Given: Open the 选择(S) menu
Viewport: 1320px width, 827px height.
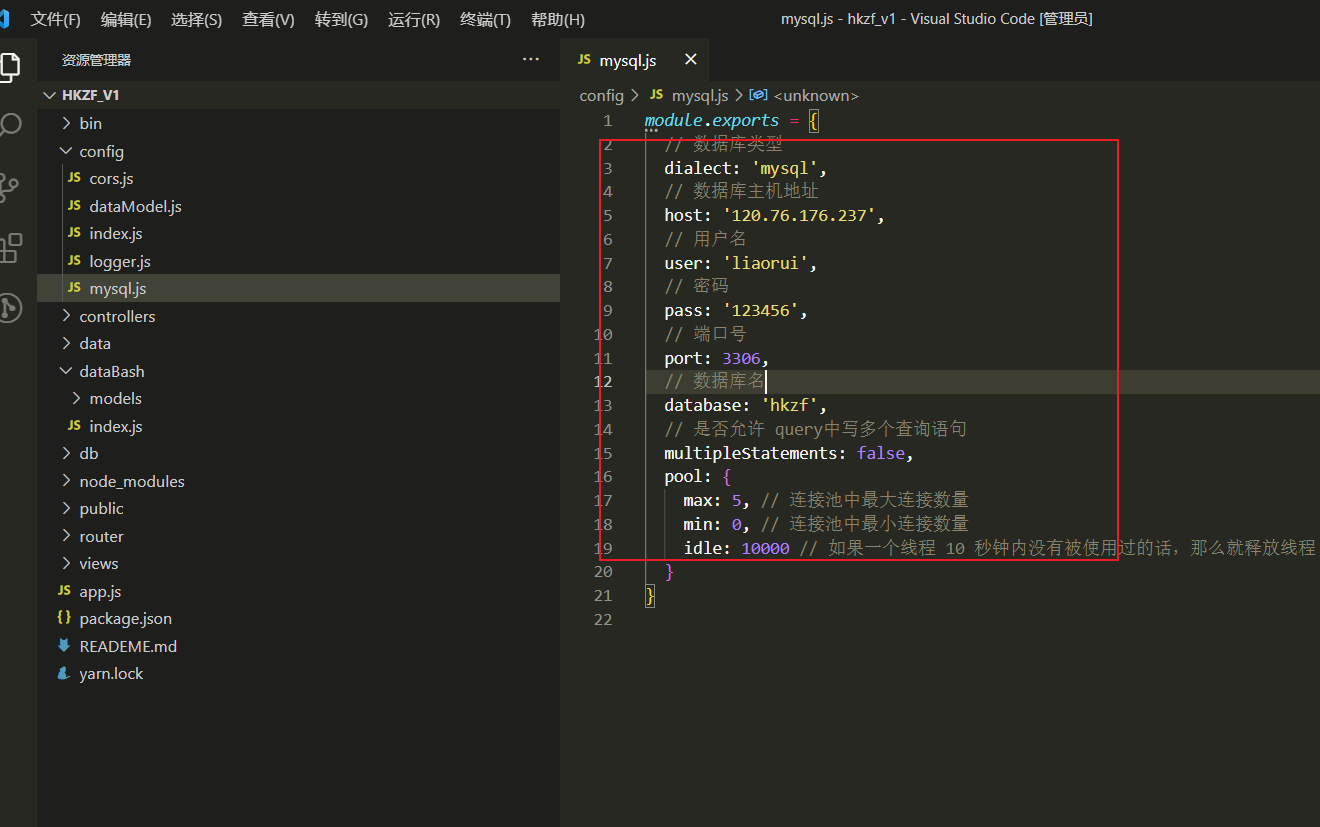Looking at the screenshot, I should click(197, 20).
